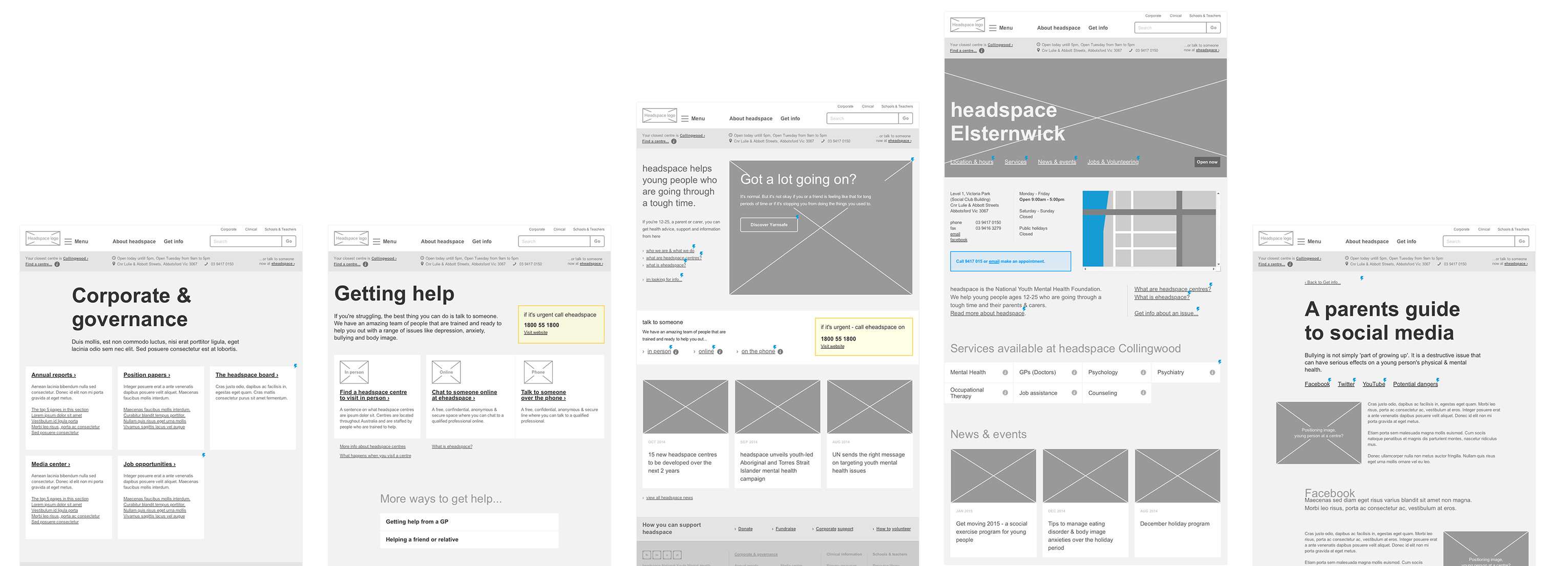Click the Facebook icon in the page footer

tap(647, 555)
